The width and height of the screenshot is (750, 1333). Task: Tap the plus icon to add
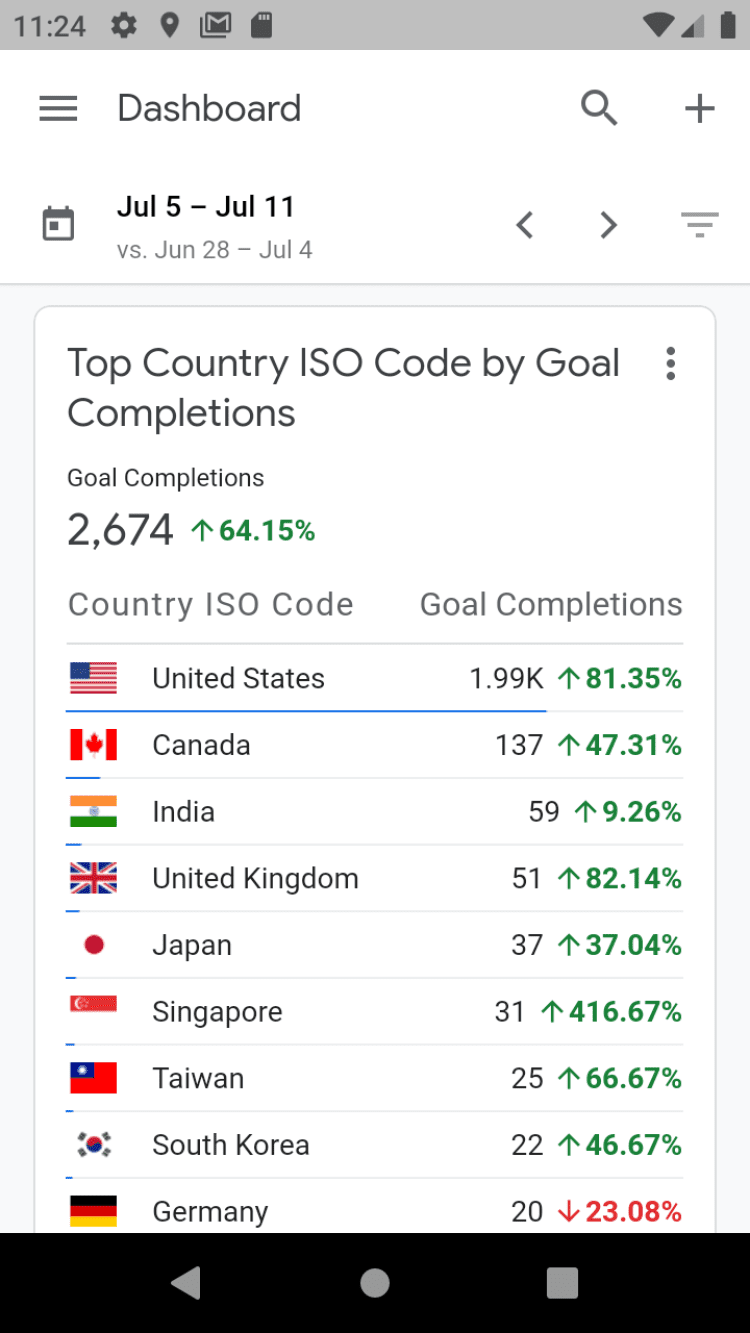(699, 108)
